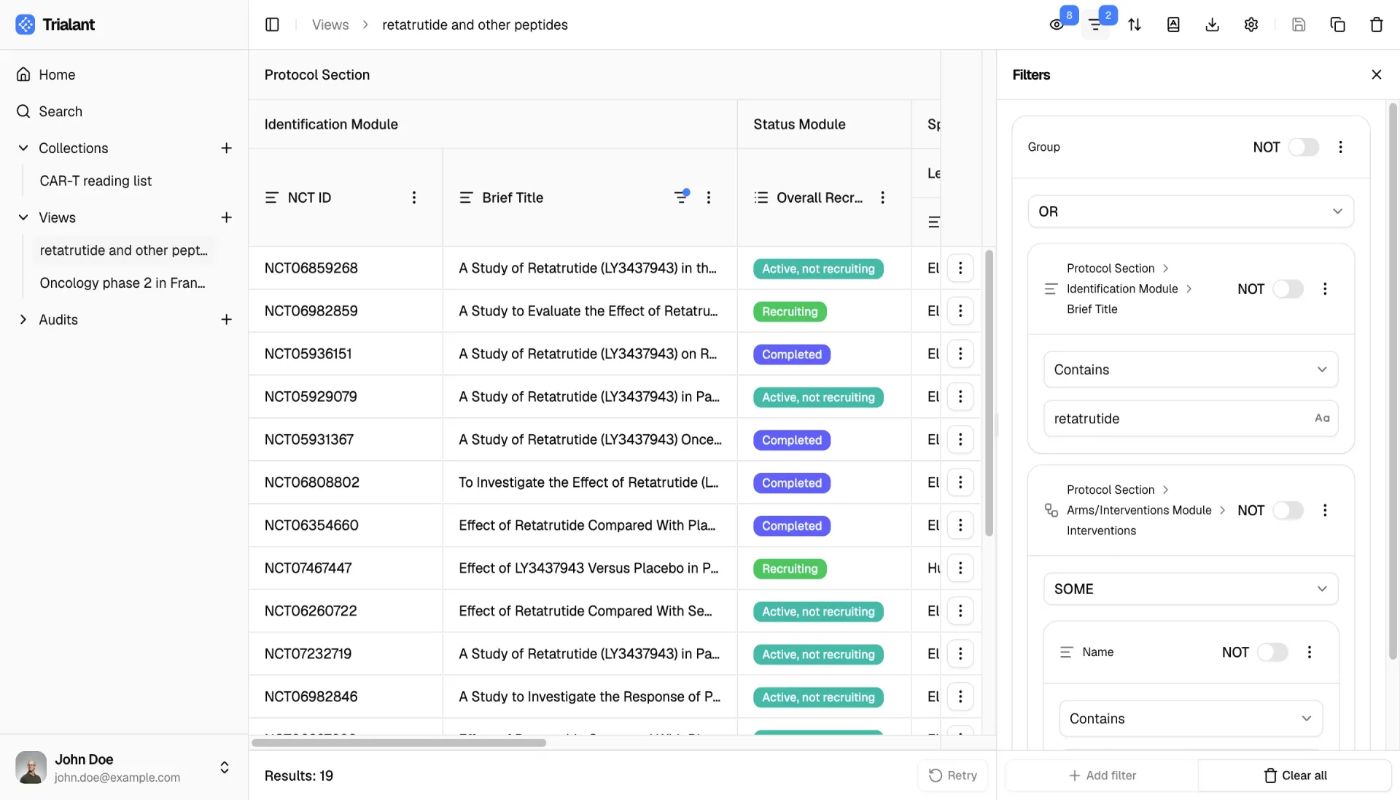Click 'A Study to Investigate the Response' title
The height and width of the screenshot is (800, 1400).
tap(589, 697)
